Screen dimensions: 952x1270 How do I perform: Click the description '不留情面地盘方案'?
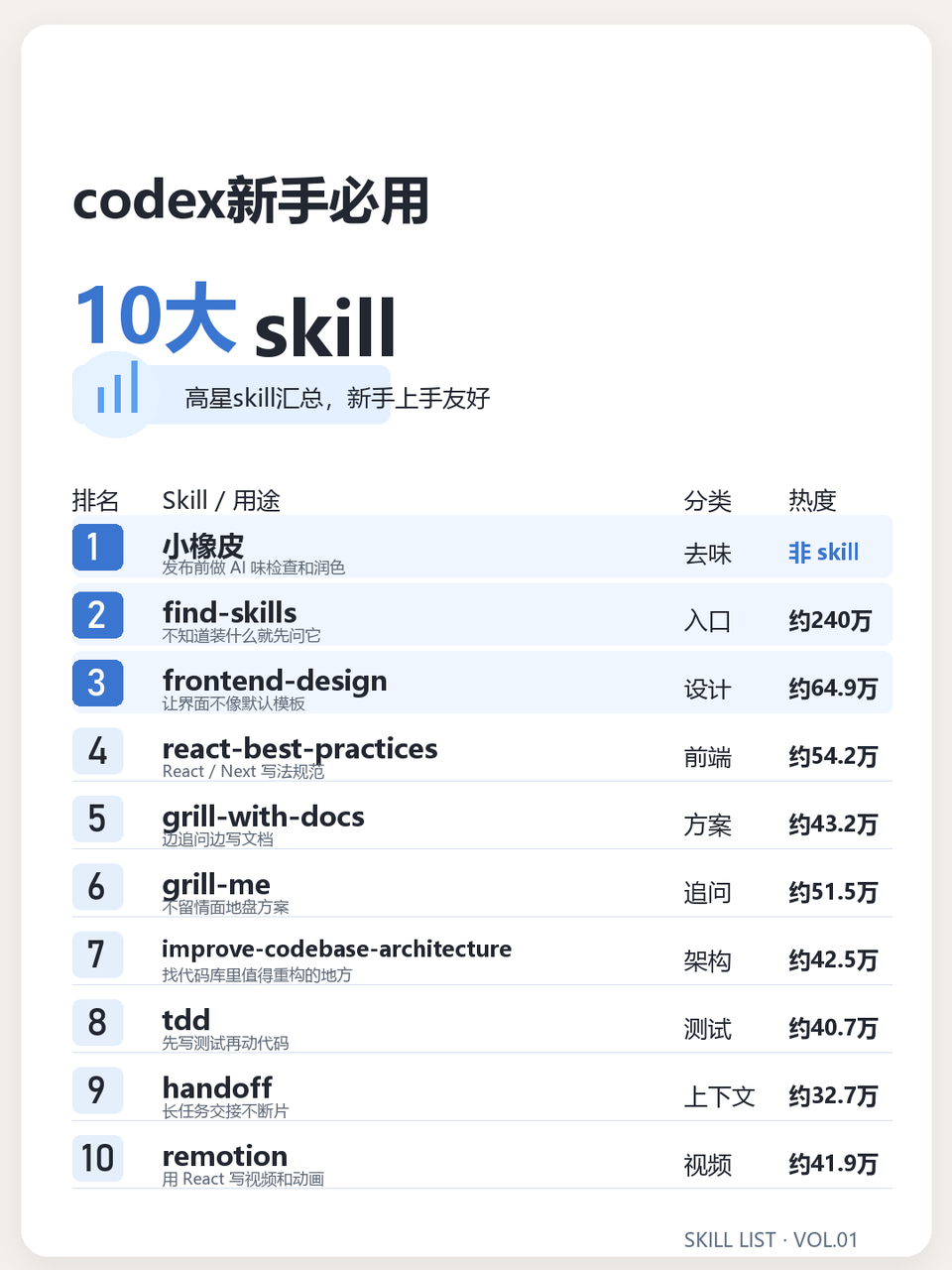226,907
